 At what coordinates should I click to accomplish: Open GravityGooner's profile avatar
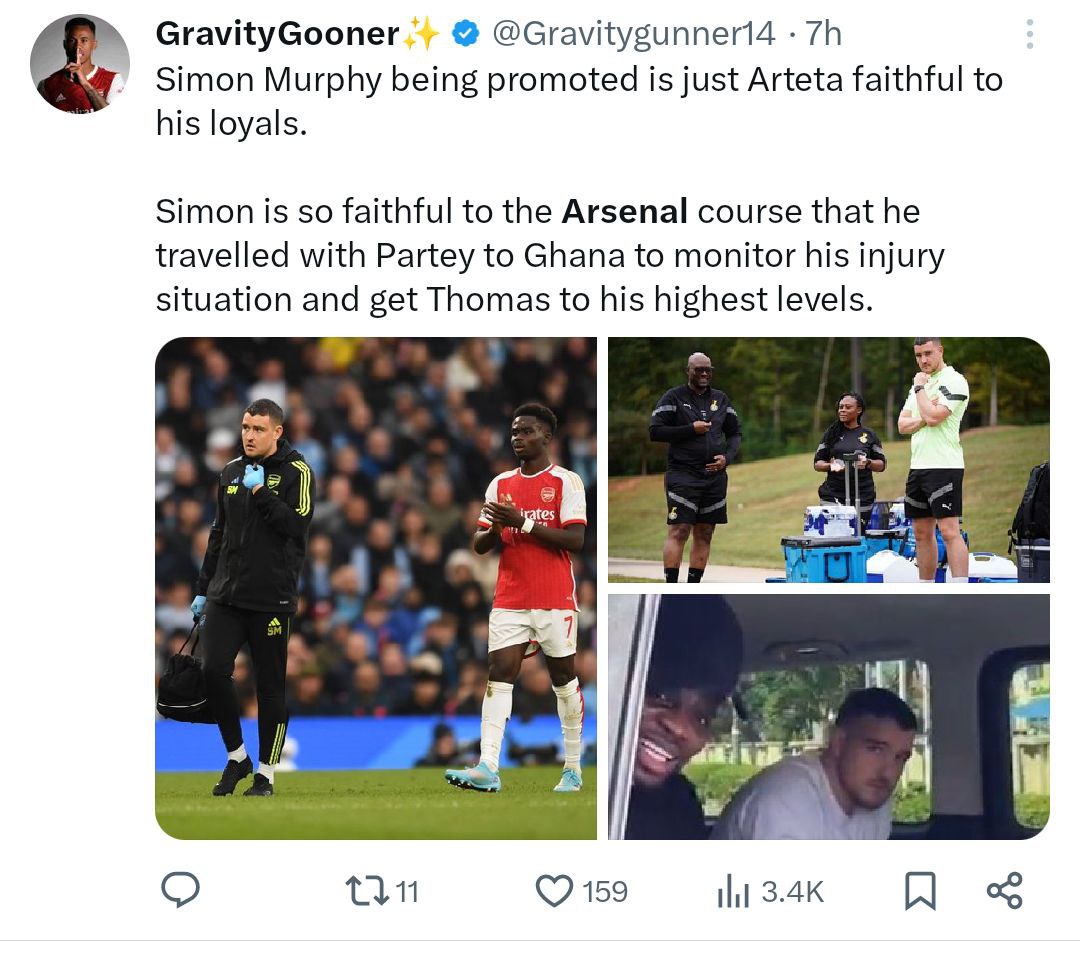80,64
